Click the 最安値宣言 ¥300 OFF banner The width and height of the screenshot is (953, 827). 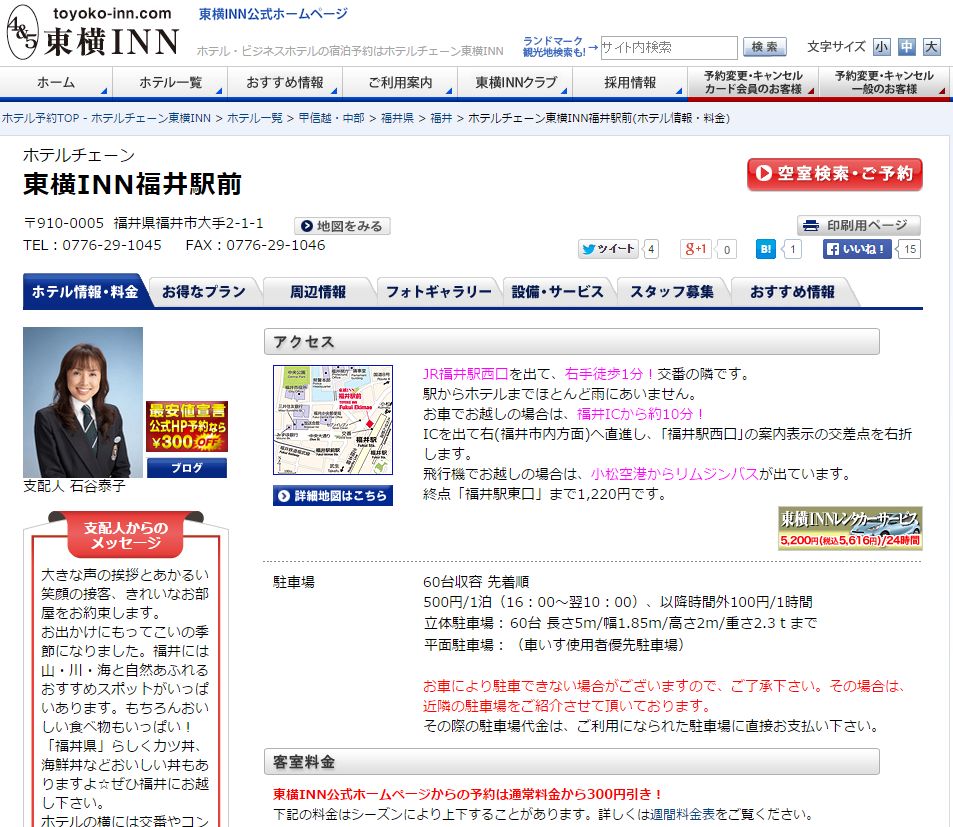coord(187,427)
